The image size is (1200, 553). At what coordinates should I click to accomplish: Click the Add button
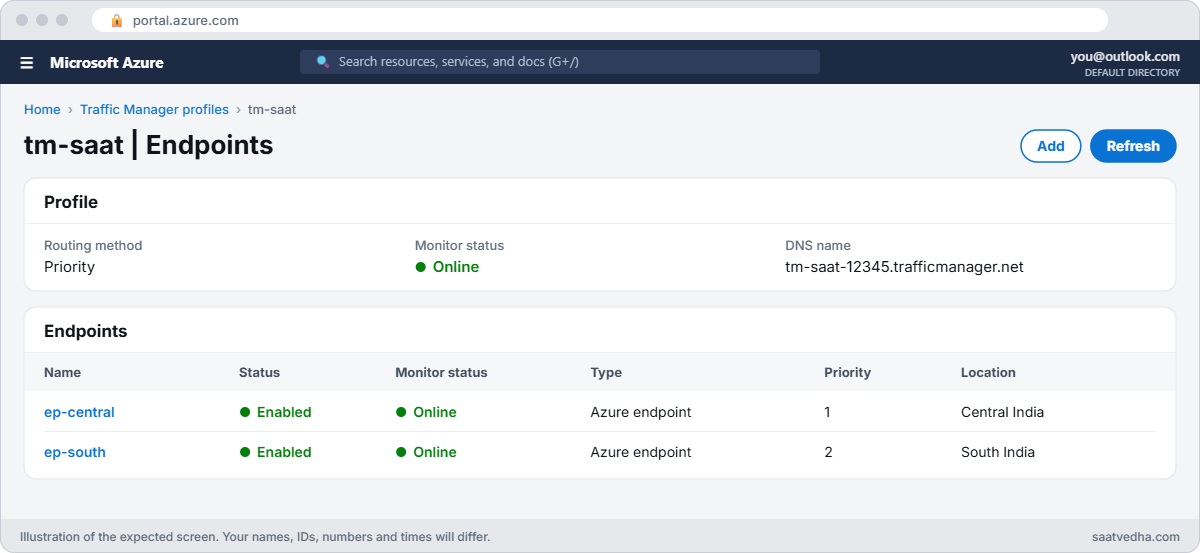coord(1050,146)
